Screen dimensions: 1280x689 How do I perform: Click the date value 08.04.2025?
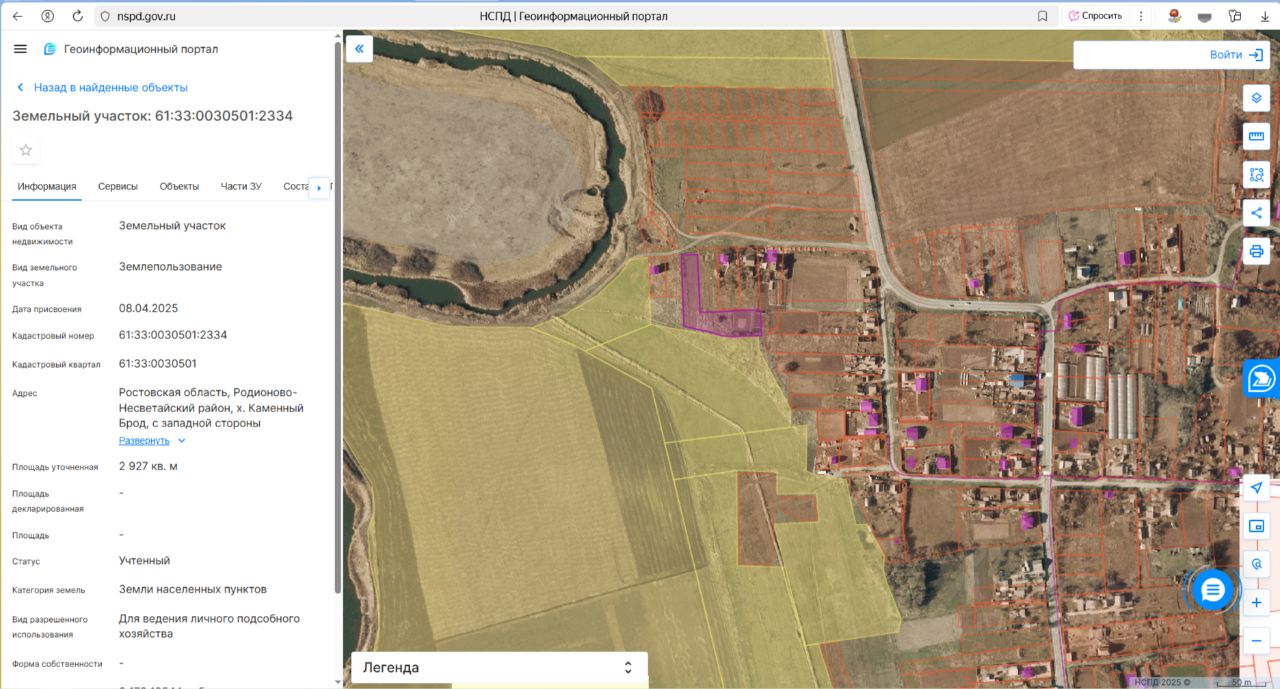pyautogui.click(x=148, y=308)
